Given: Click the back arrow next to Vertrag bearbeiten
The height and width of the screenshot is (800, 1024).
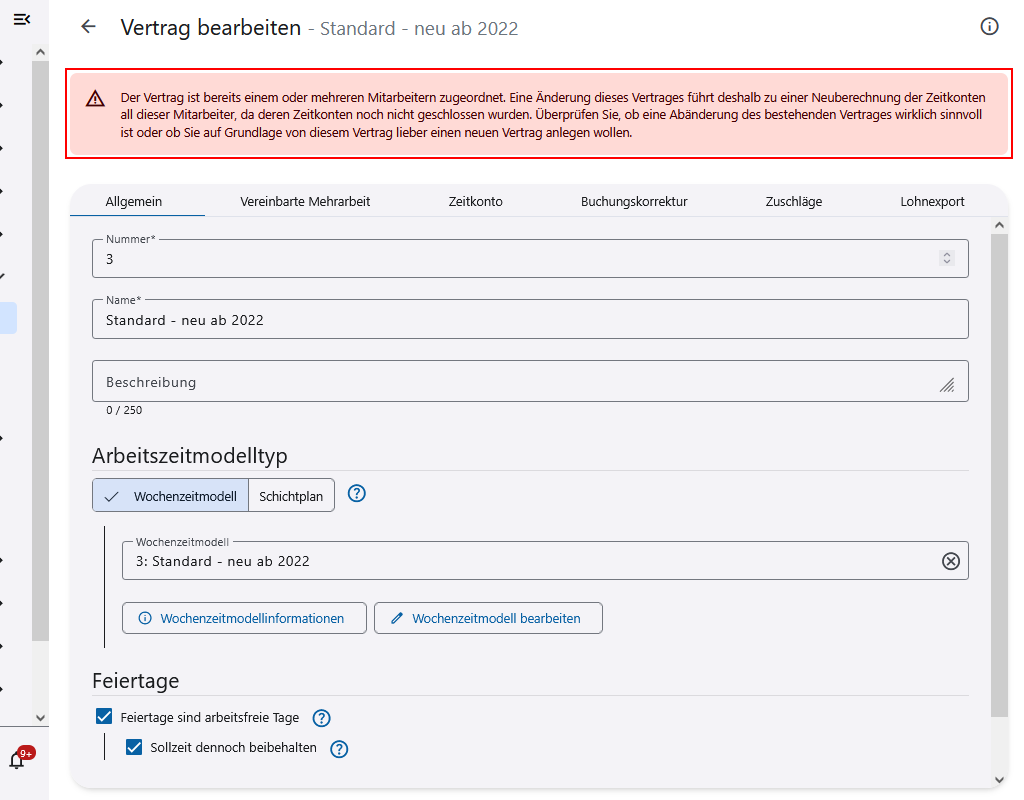Looking at the screenshot, I should [88, 28].
